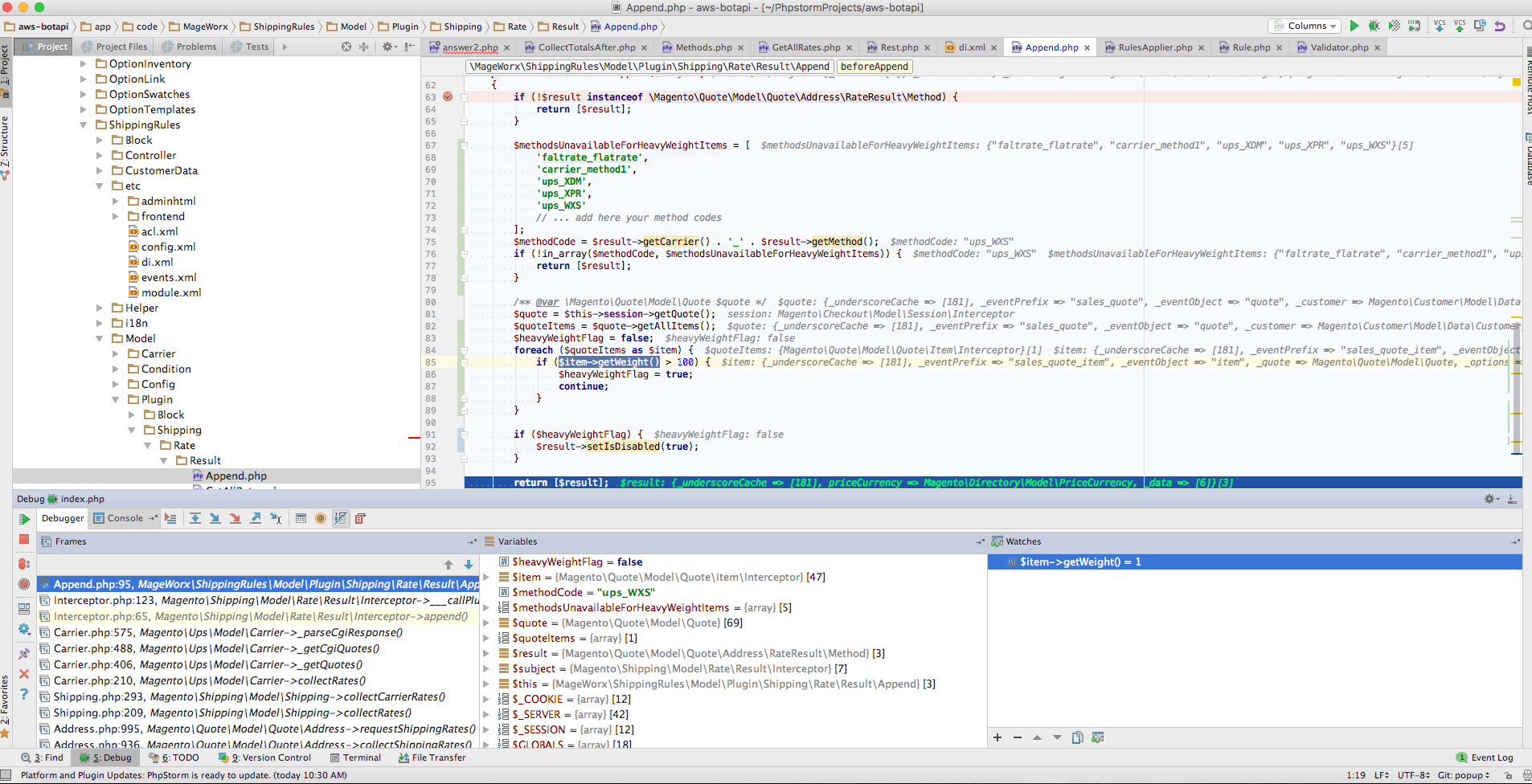Stop the debug session red square
This screenshot has height=784, width=1532.
pos(24,539)
